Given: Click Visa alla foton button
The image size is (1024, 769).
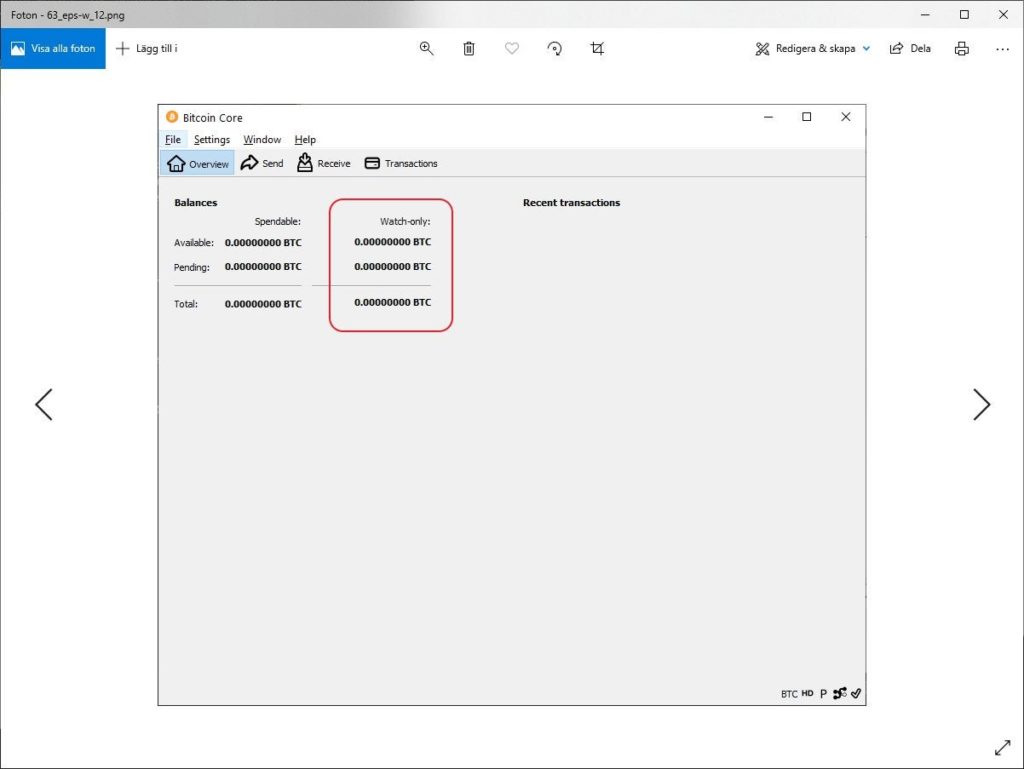Looking at the screenshot, I should (x=53, y=48).
